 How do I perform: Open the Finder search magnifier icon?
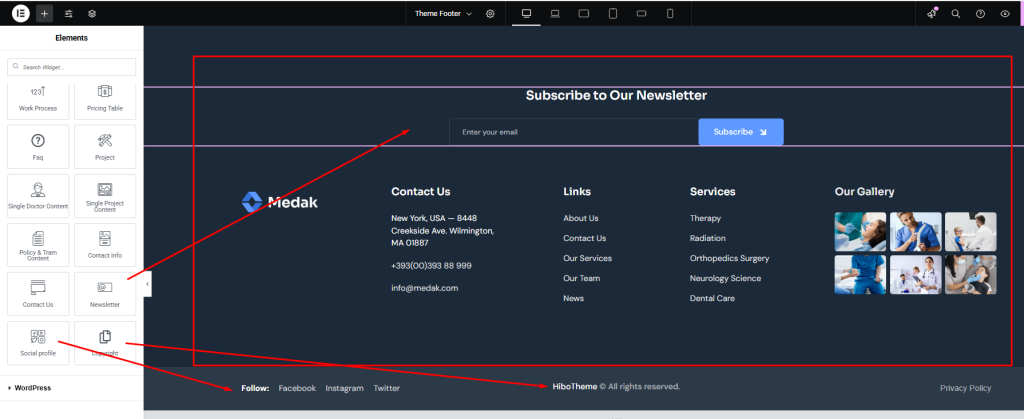[x=955, y=13]
